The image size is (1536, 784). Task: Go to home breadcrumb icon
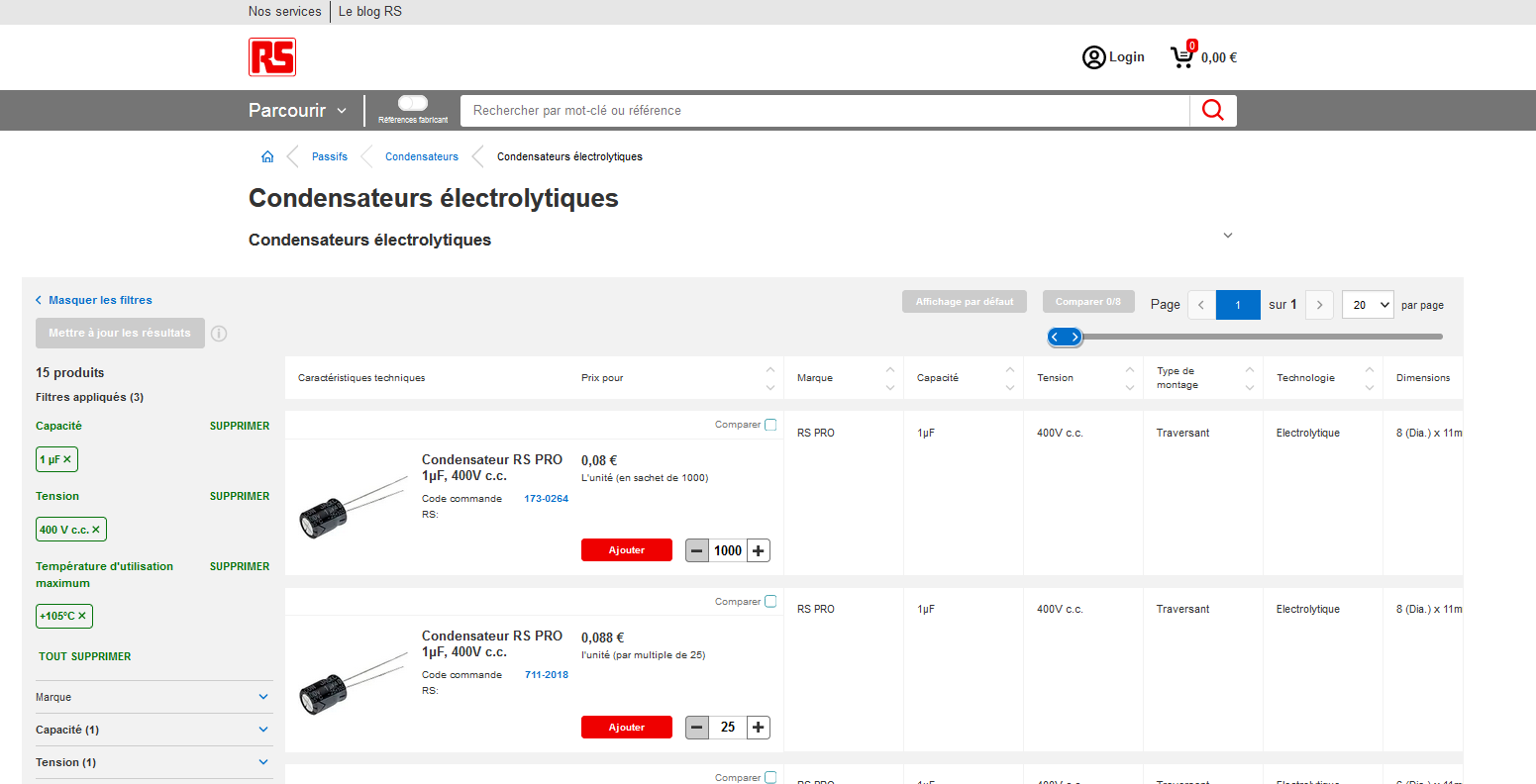coord(267,156)
